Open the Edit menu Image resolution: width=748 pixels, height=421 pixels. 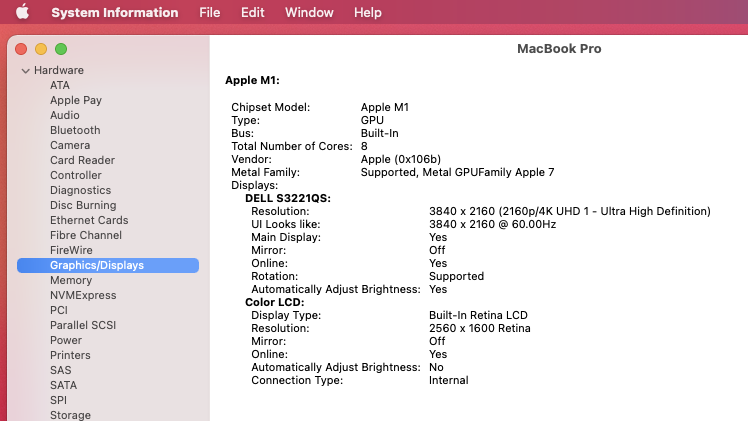pyautogui.click(x=252, y=12)
